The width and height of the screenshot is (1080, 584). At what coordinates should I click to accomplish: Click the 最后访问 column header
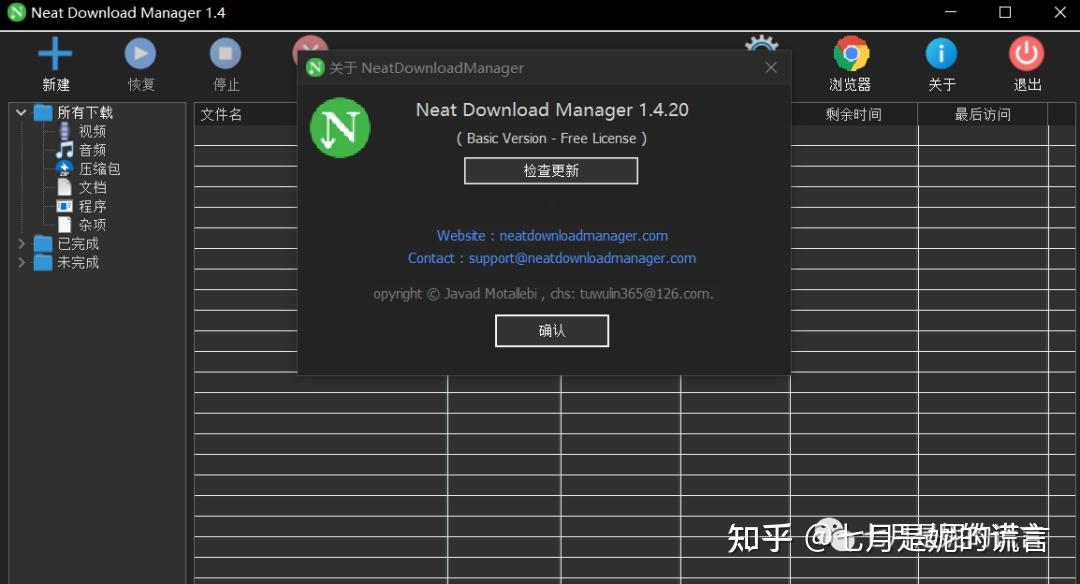click(x=983, y=114)
